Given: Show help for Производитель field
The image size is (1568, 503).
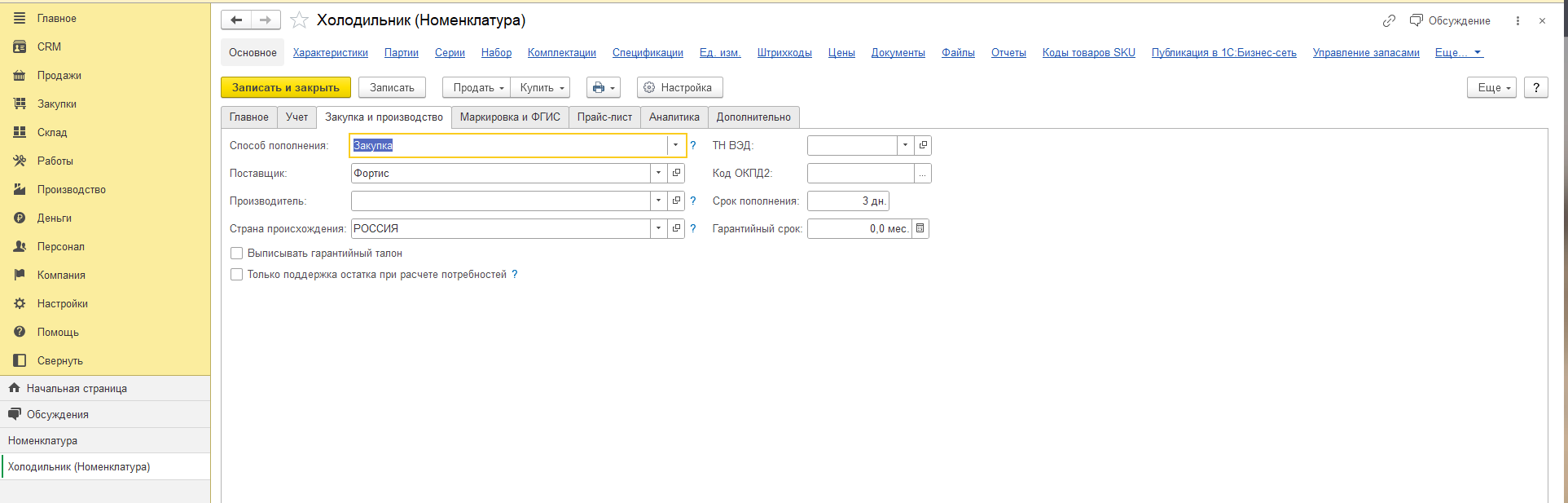Looking at the screenshot, I should (x=693, y=201).
